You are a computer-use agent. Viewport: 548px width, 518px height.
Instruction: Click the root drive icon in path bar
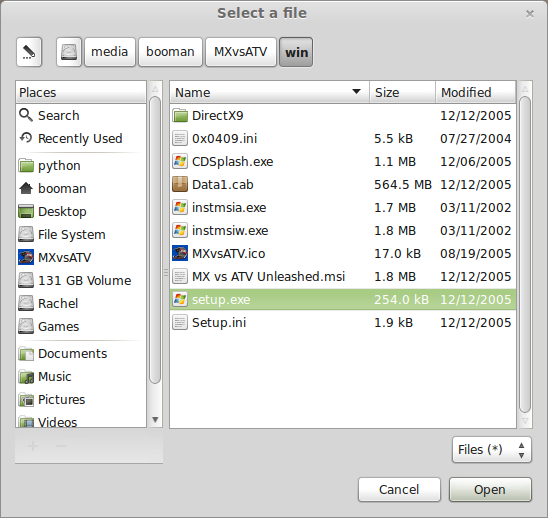point(69,52)
